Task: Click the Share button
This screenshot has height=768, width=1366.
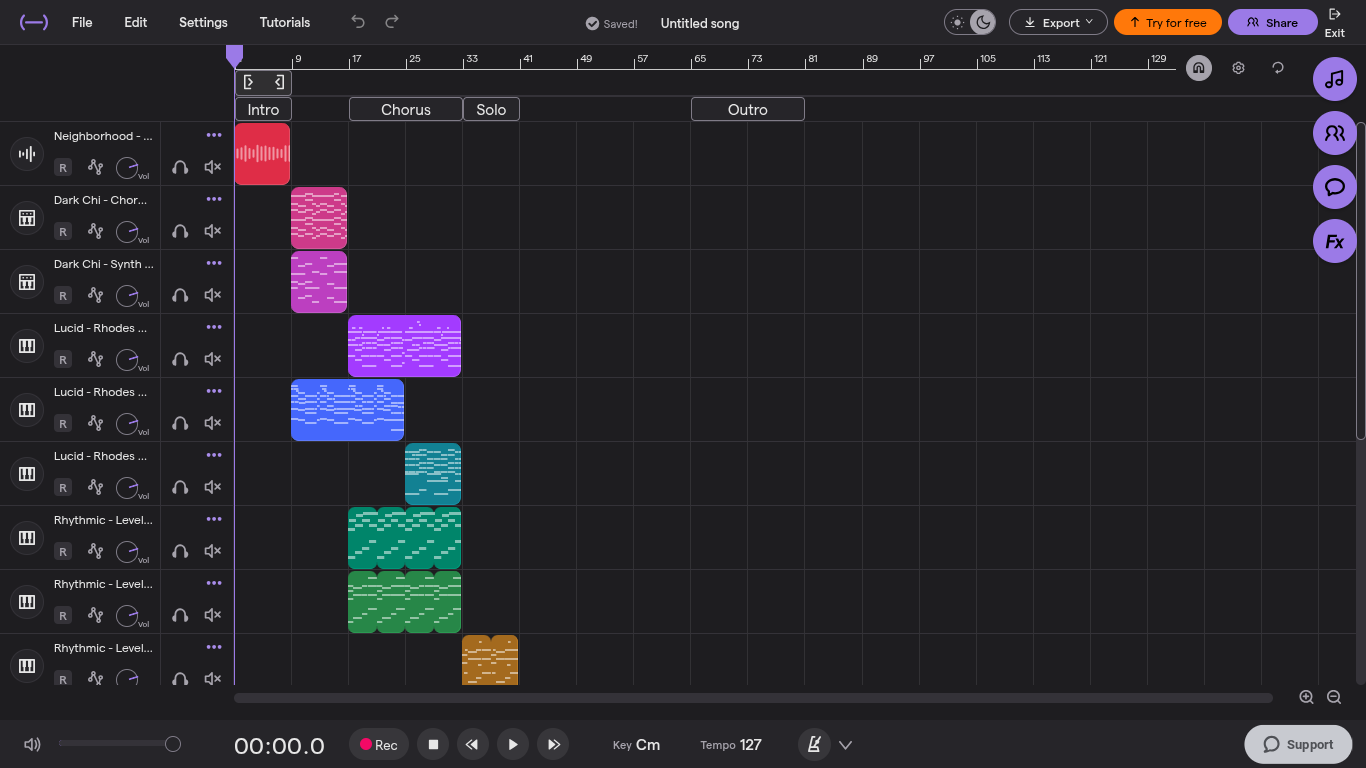Action: click(x=1272, y=22)
